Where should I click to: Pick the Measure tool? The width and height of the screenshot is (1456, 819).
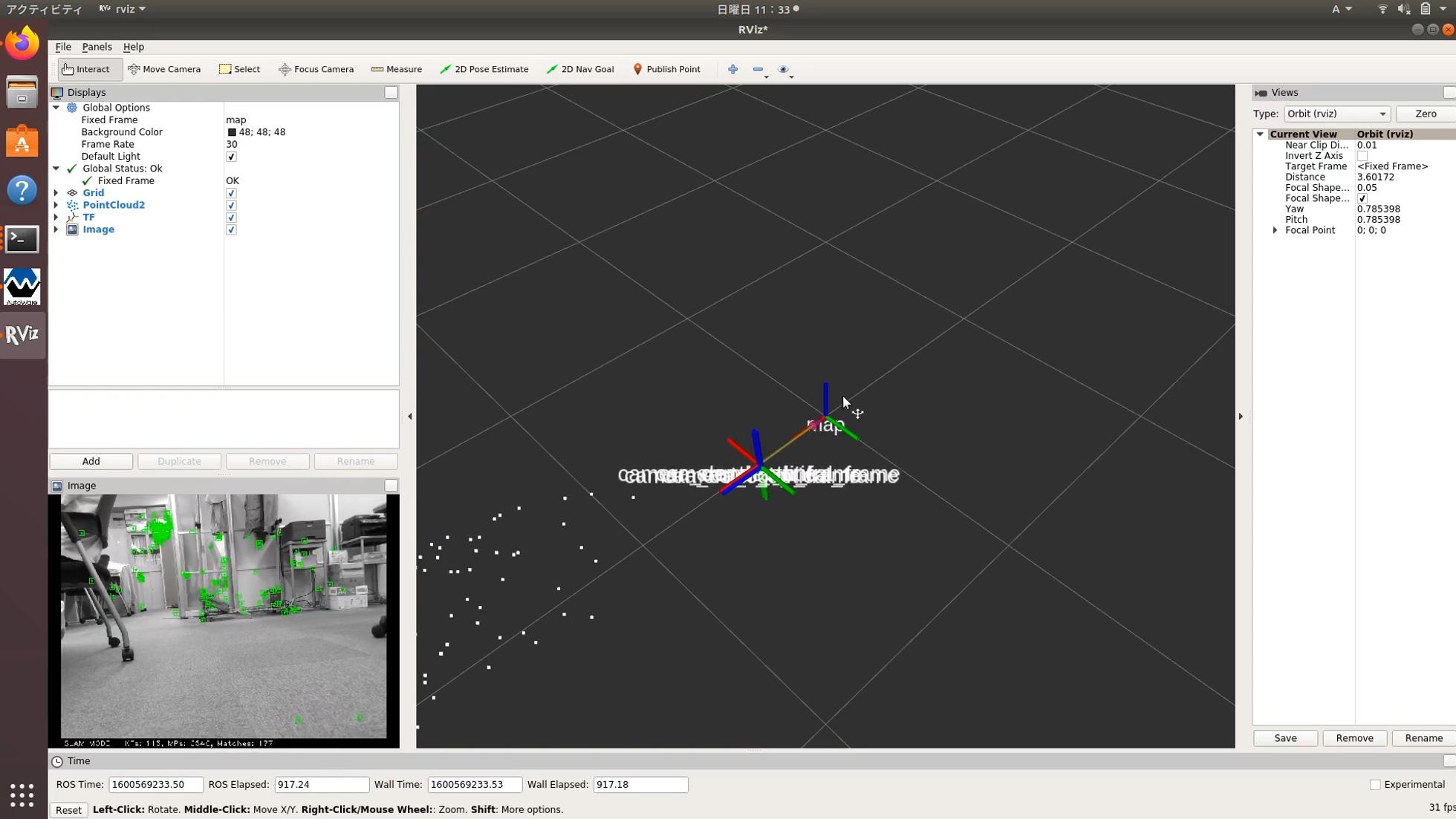coord(397,69)
